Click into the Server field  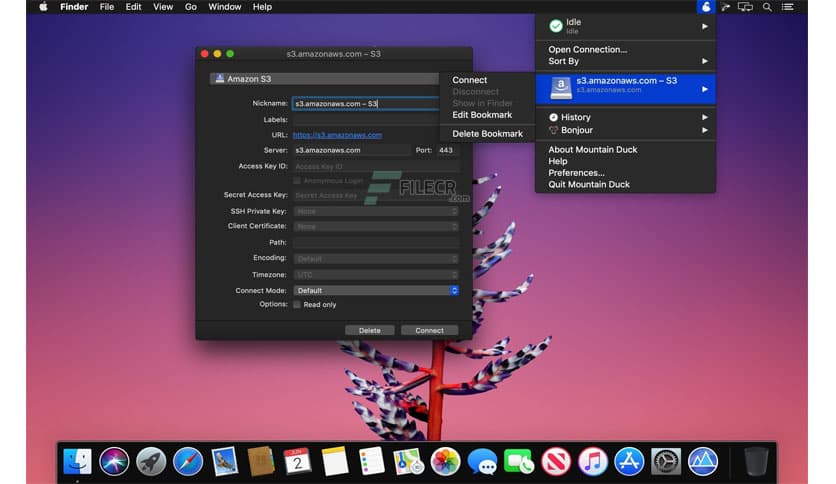352,150
